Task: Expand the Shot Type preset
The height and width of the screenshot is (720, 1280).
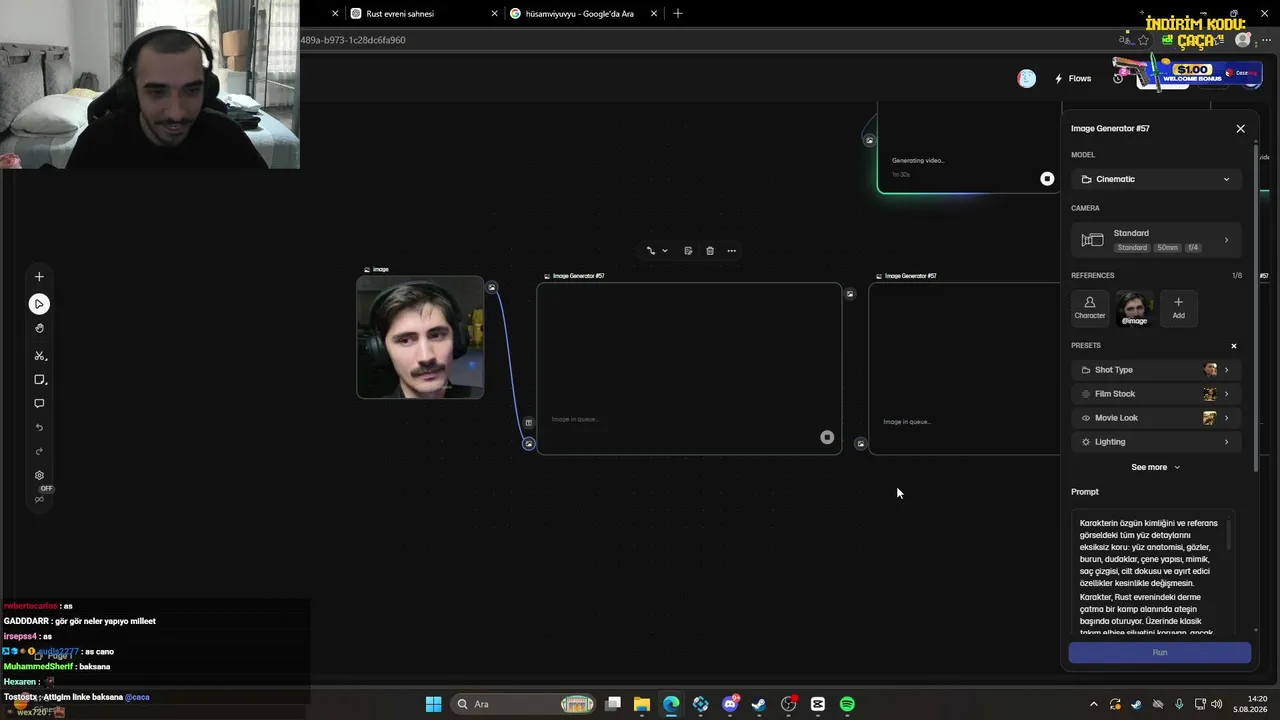Action: click(x=1156, y=370)
